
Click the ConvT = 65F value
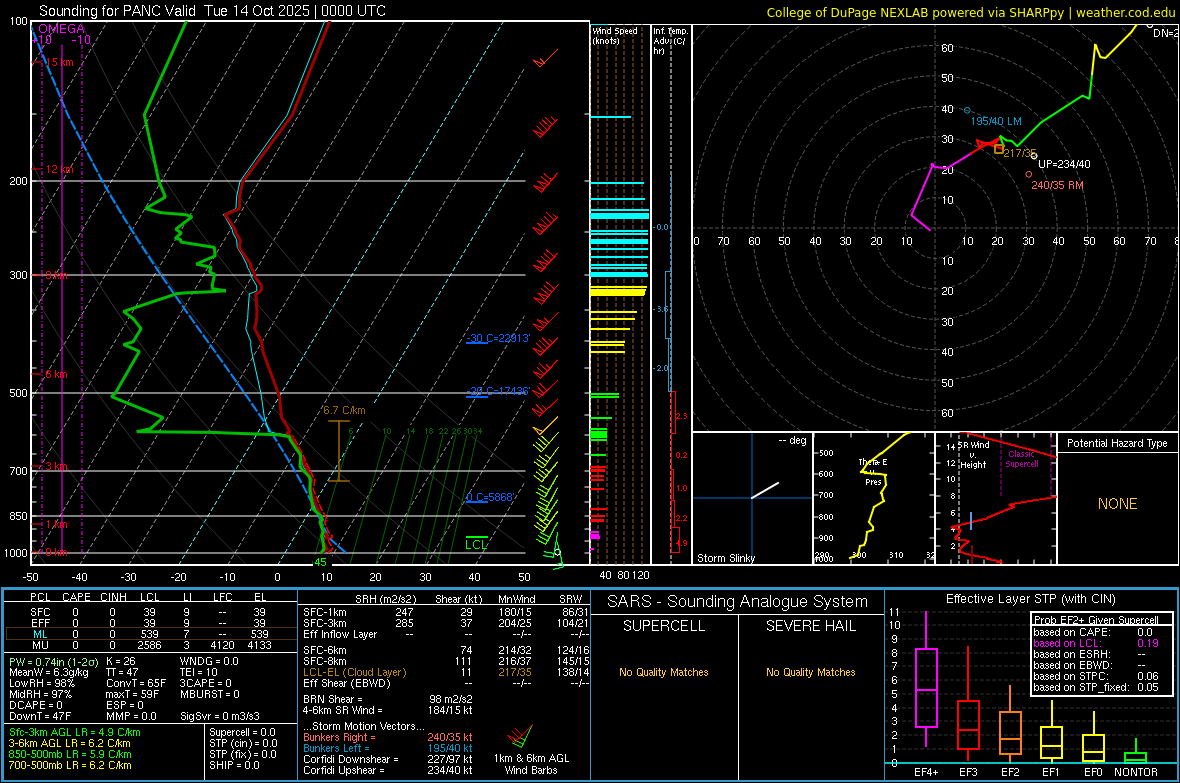[x=136, y=683]
